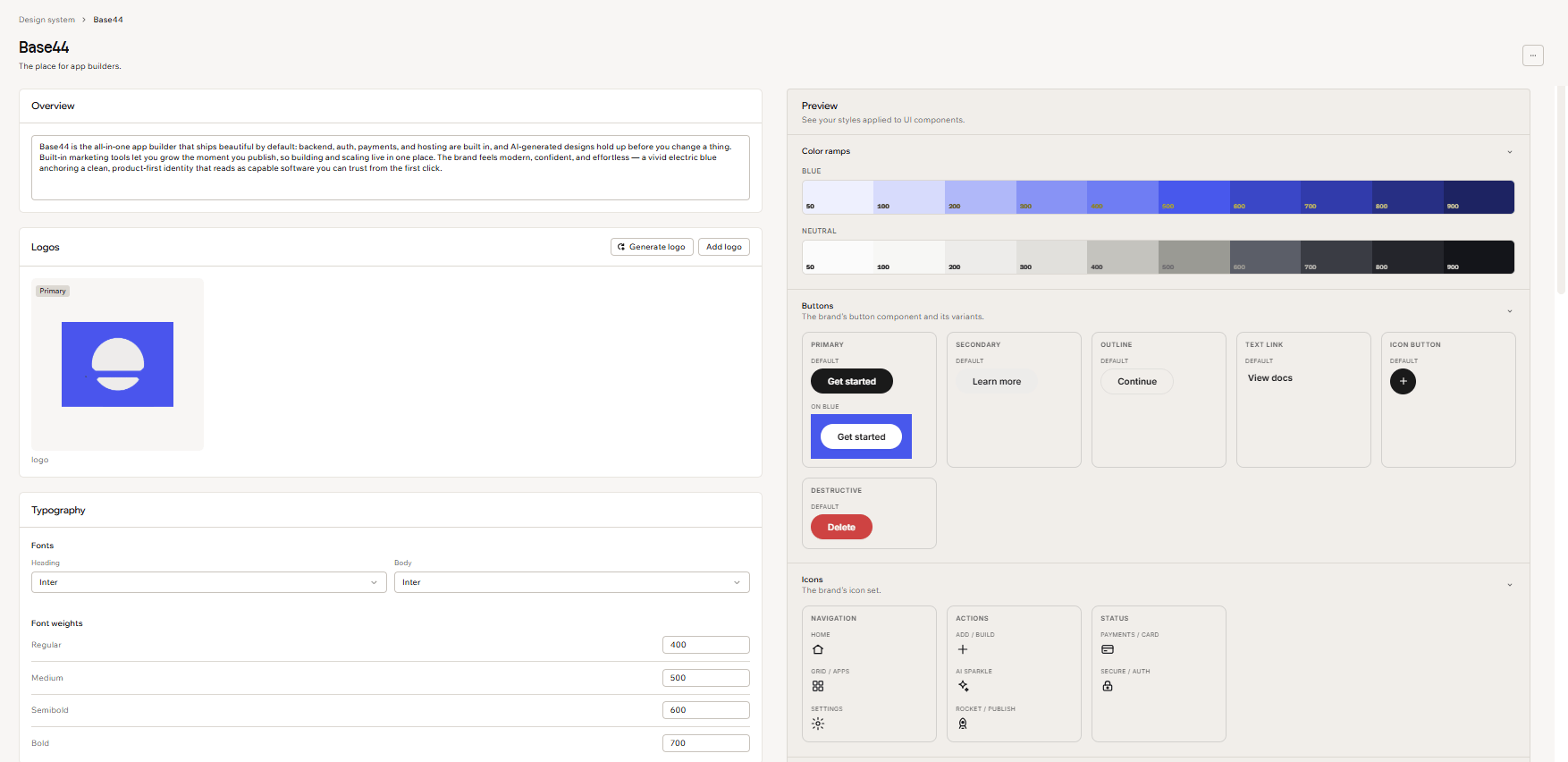Image resolution: width=1568 pixels, height=762 pixels.
Task: Click the Settings gear icon
Action: [x=818, y=724]
